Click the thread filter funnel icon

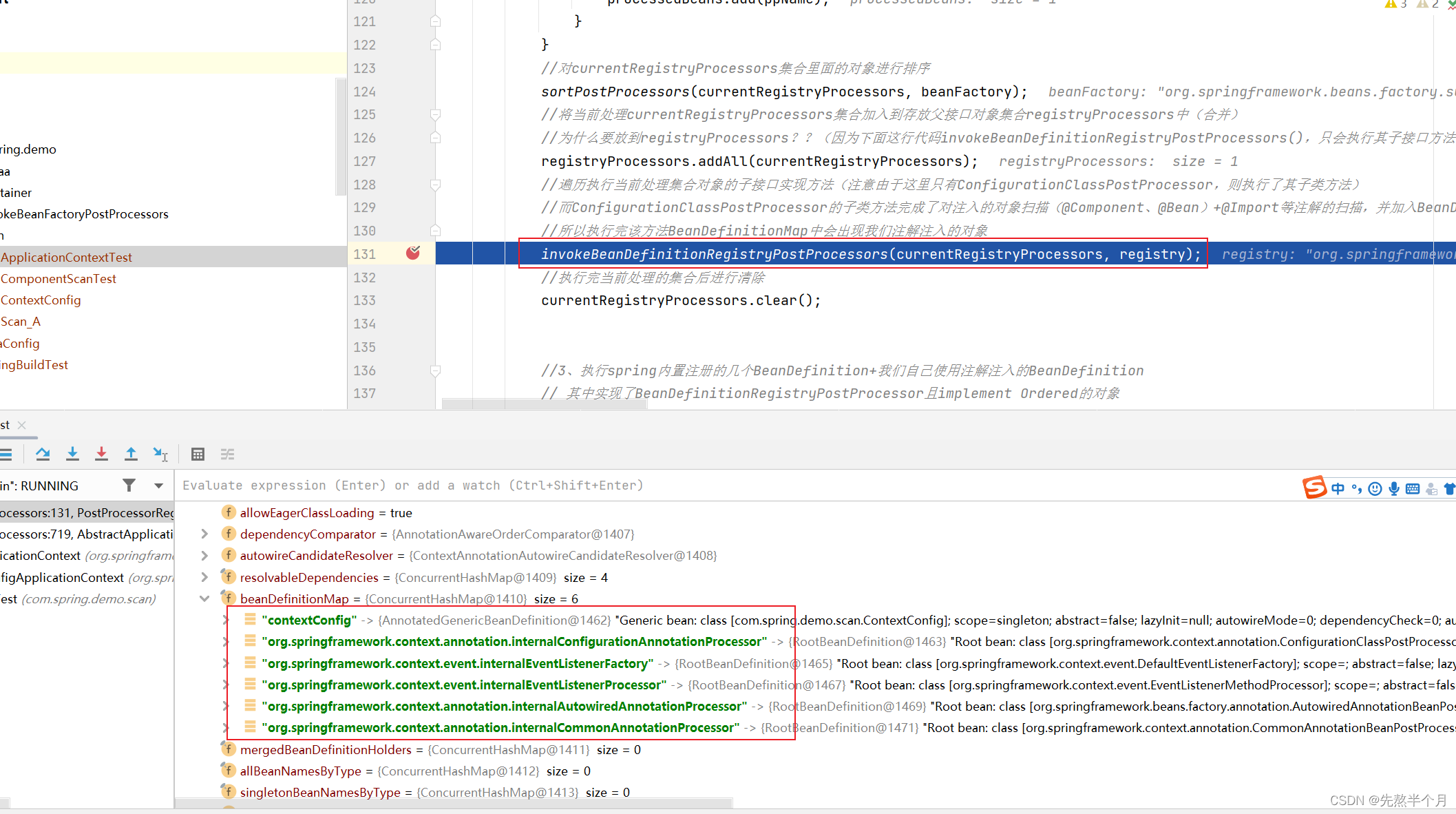(x=129, y=486)
